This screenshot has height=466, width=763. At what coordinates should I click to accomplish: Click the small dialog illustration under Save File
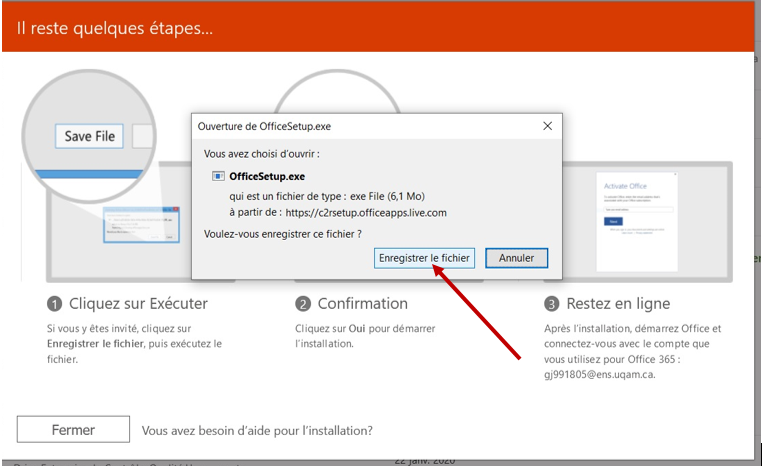pos(142,224)
